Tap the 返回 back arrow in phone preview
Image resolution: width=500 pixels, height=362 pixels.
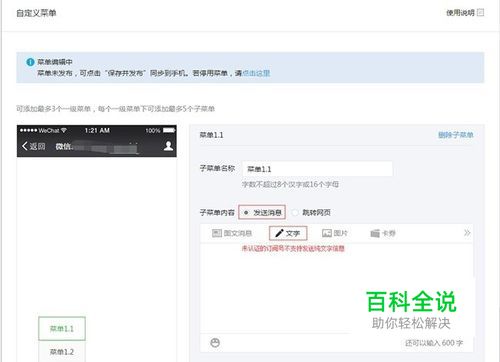coord(34,146)
